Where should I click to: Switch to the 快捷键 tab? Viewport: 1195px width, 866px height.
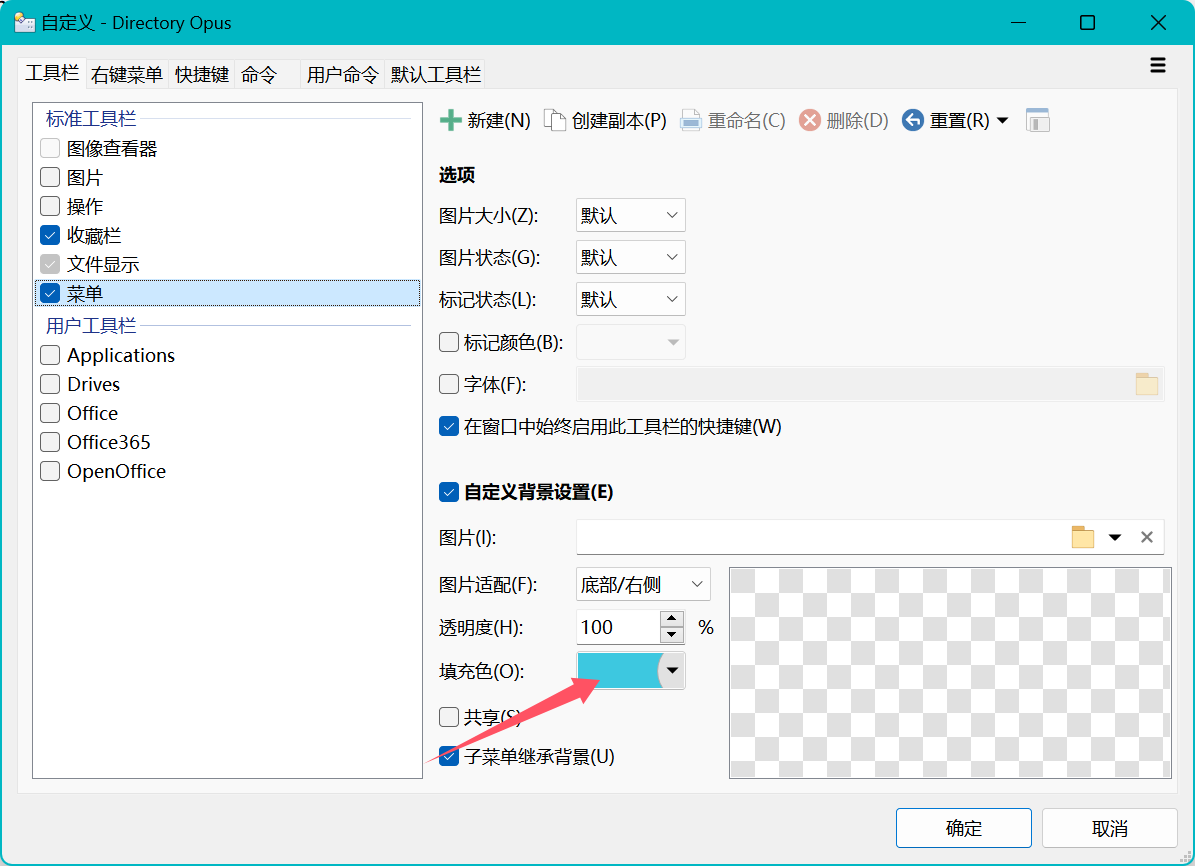pyautogui.click(x=201, y=75)
